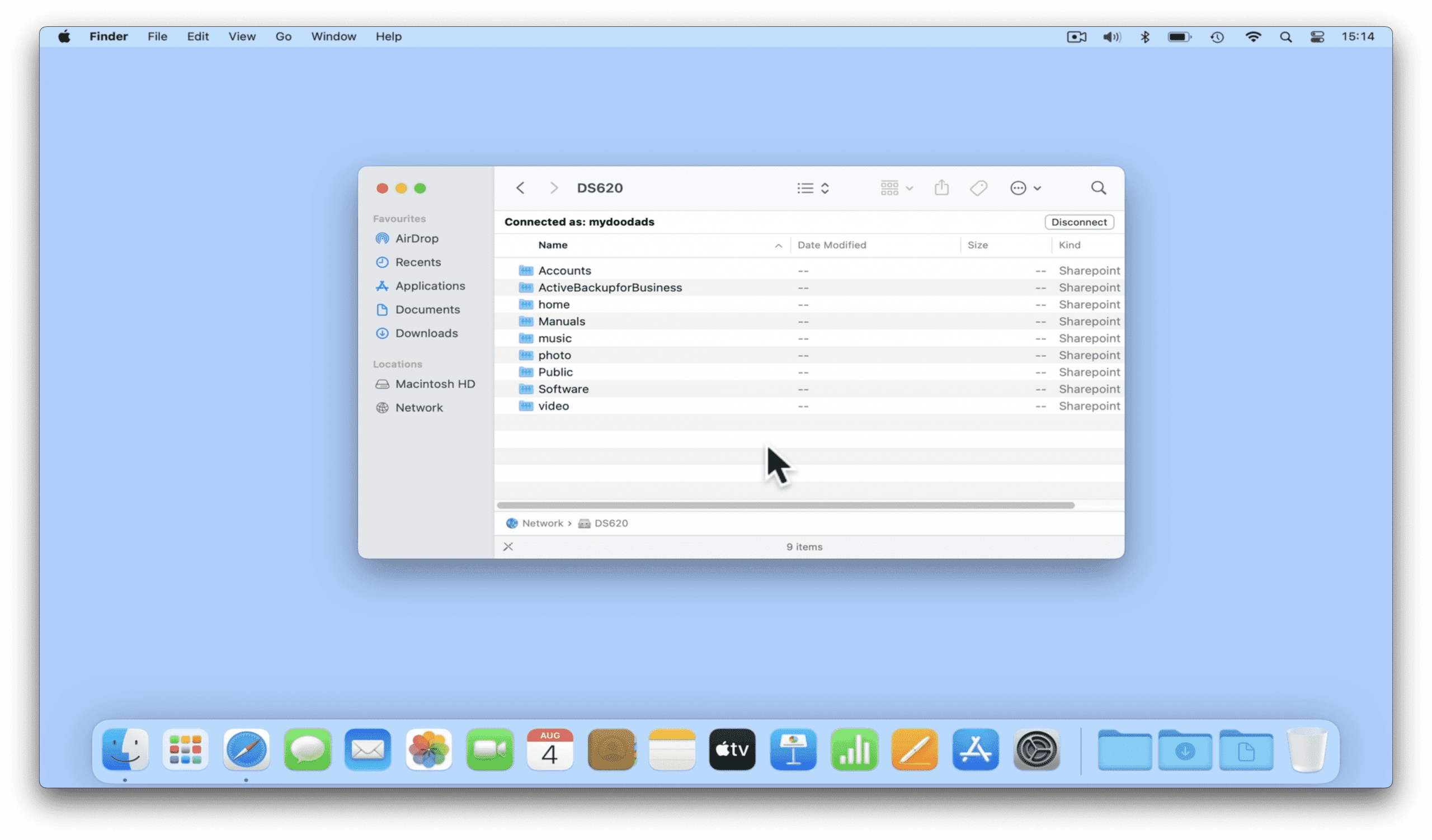Click DS620 in the path bar

coord(611,523)
